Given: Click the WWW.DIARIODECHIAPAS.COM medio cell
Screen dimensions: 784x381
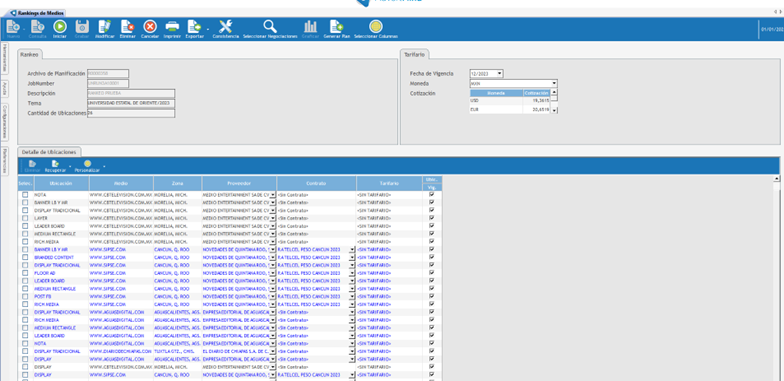Looking at the screenshot, I should 120,351.
